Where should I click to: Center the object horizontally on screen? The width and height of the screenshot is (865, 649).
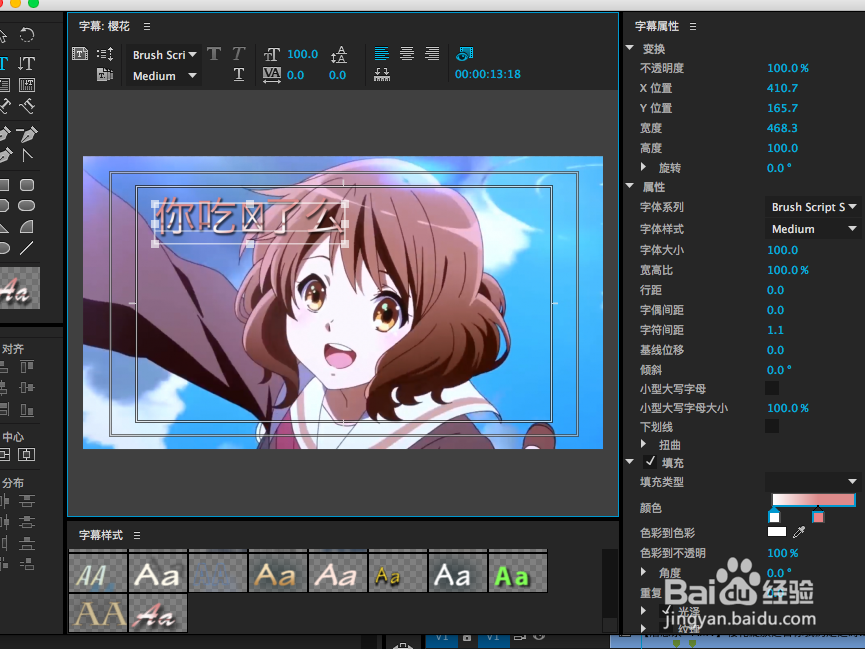pos(26,455)
